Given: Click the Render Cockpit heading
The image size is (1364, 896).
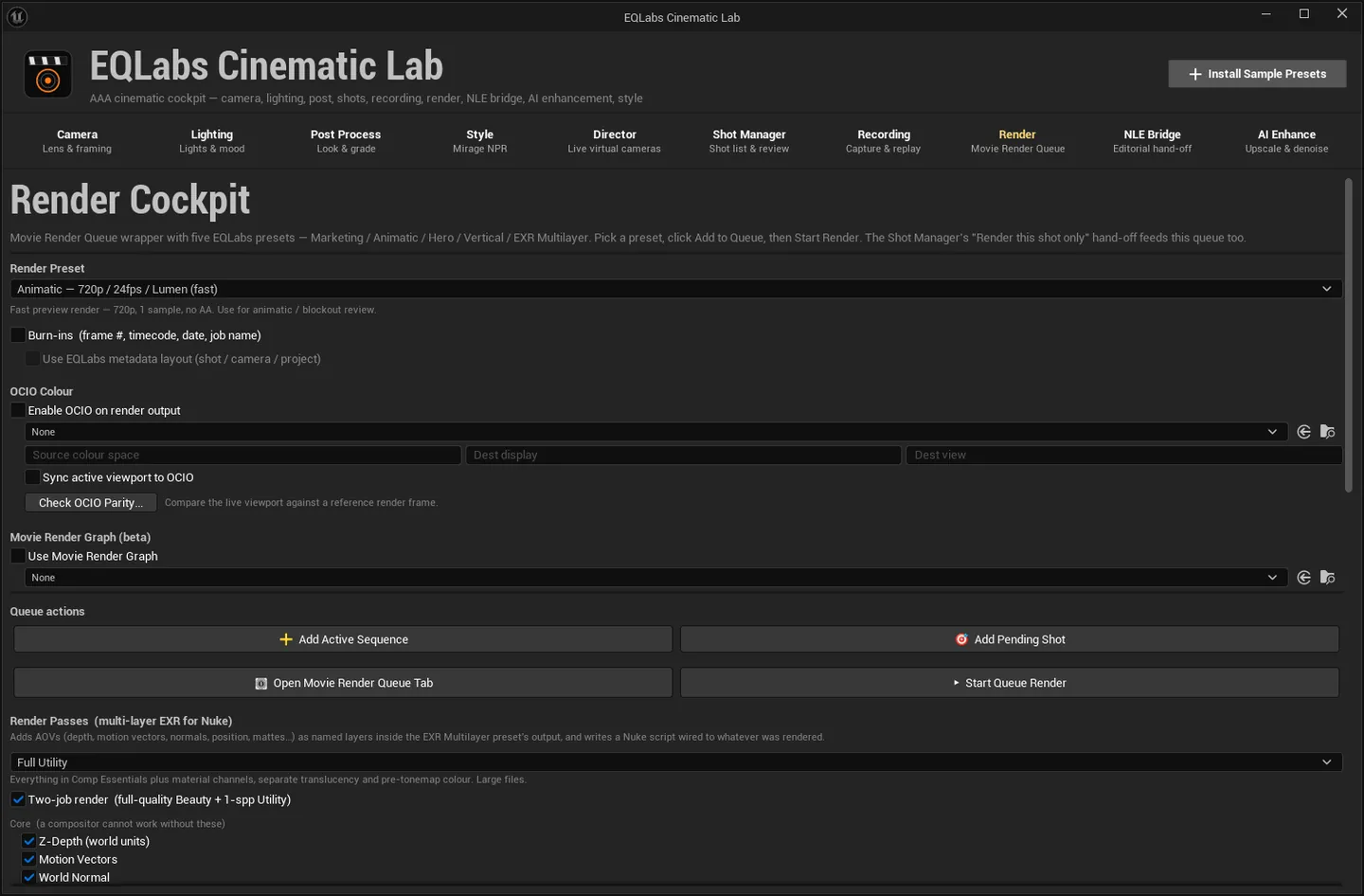Looking at the screenshot, I should click(130, 200).
